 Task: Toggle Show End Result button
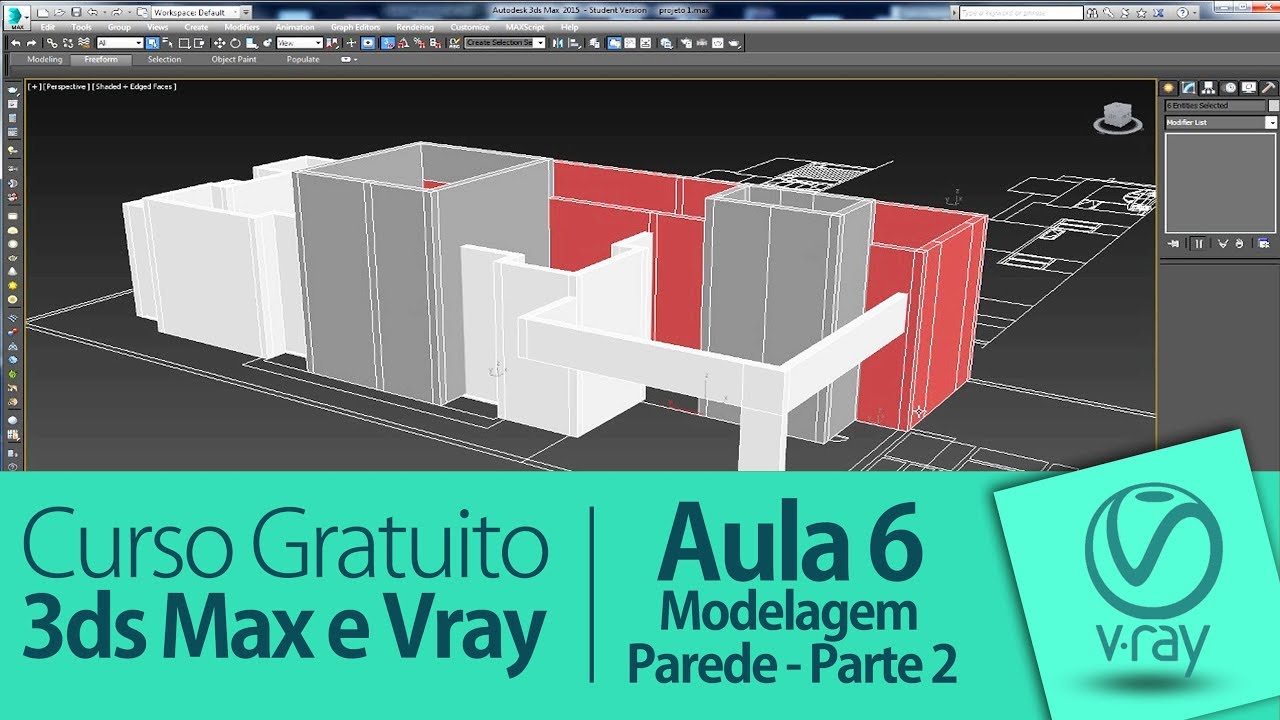[1197, 244]
